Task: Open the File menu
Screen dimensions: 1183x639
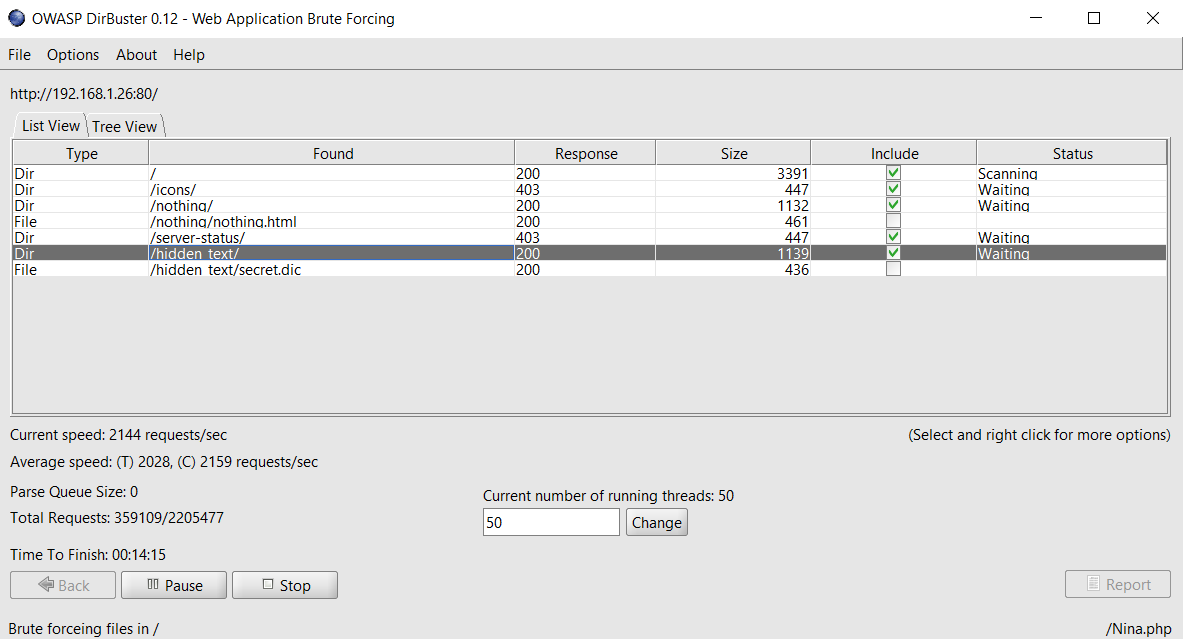Action: click(x=19, y=55)
